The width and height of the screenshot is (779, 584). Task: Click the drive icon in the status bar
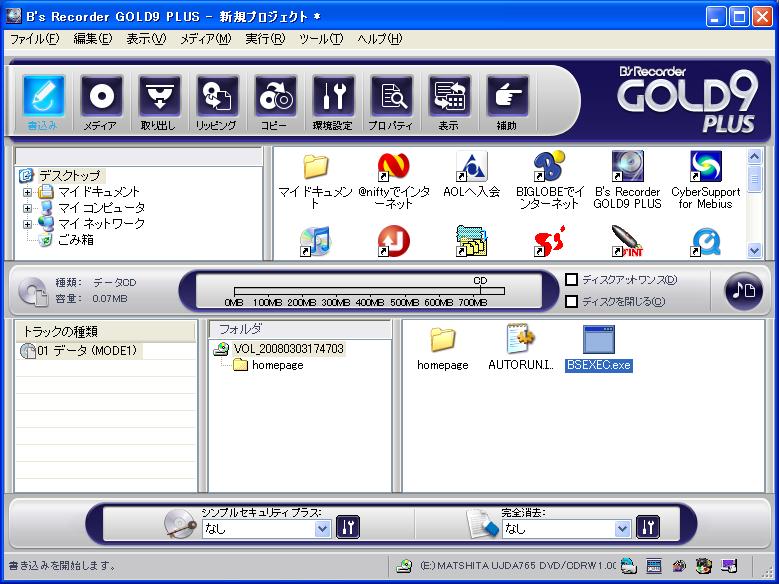[x=404, y=566]
